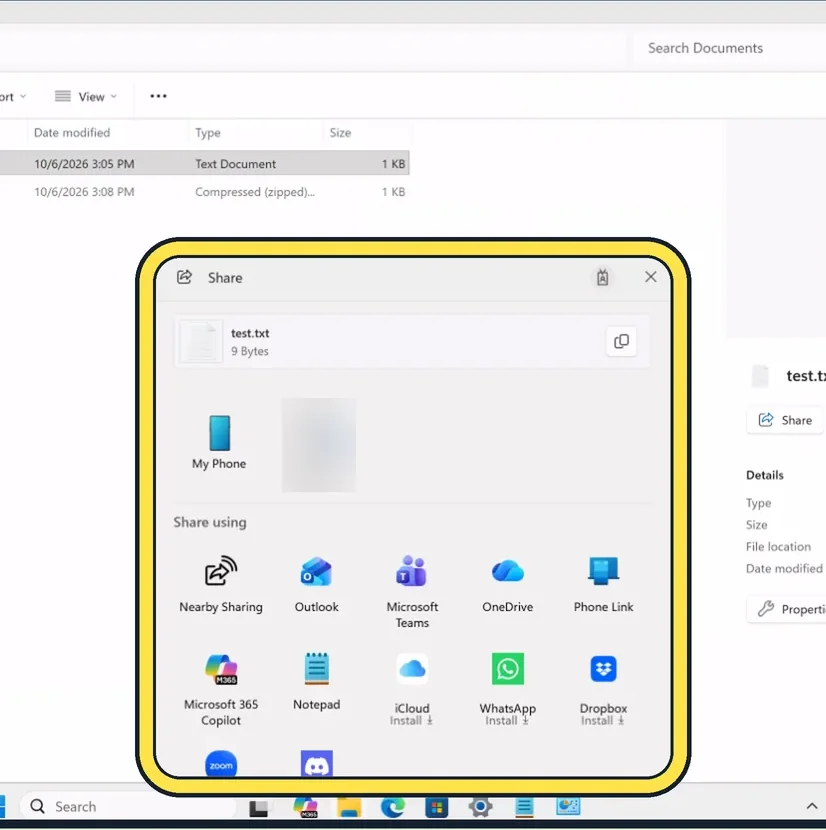Click the 10/6/2026 3:08 PM date cell
The height and width of the screenshot is (830, 826).
(x=84, y=192)
